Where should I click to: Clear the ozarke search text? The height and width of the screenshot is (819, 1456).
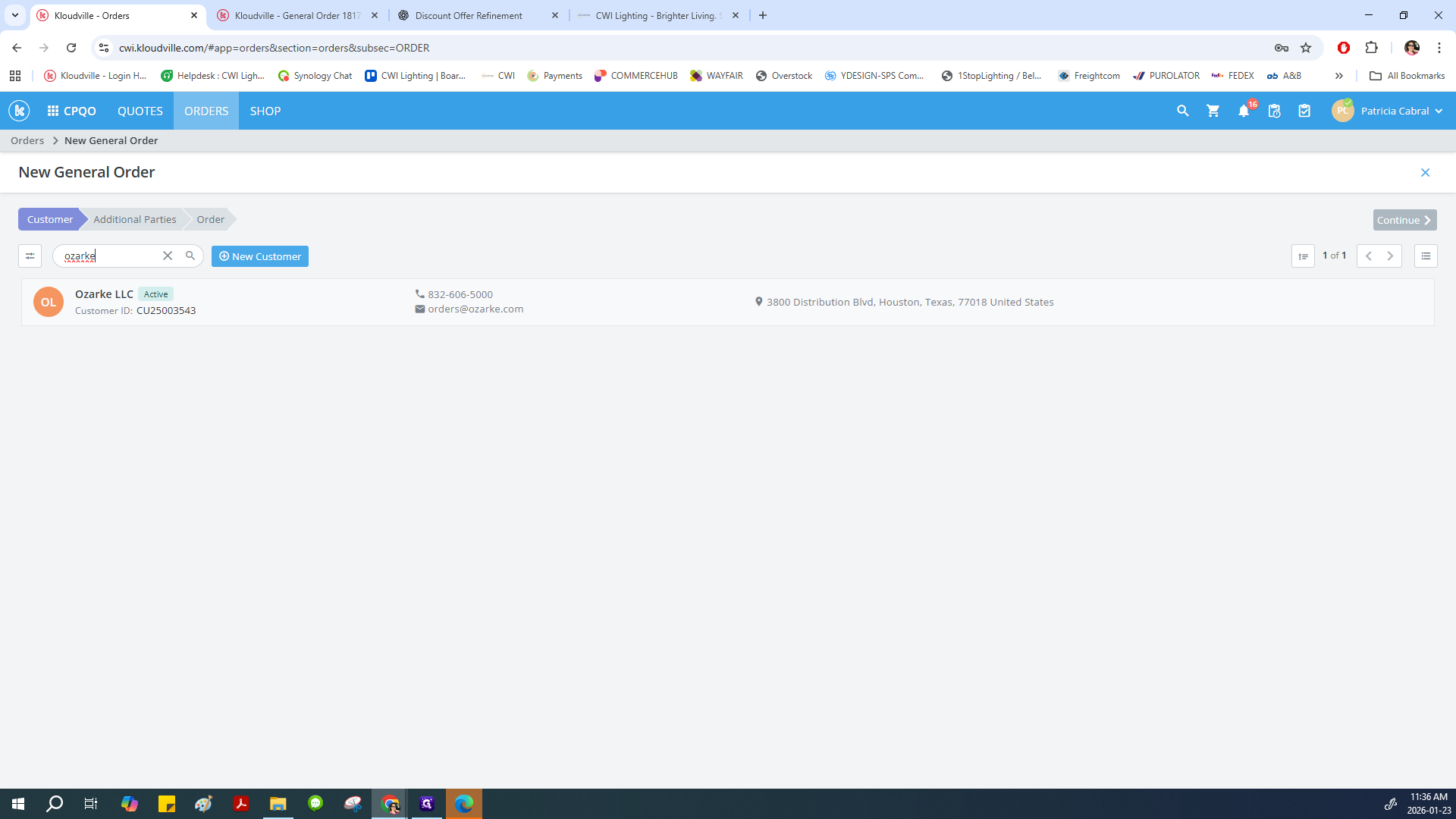[x=168, y=256]
